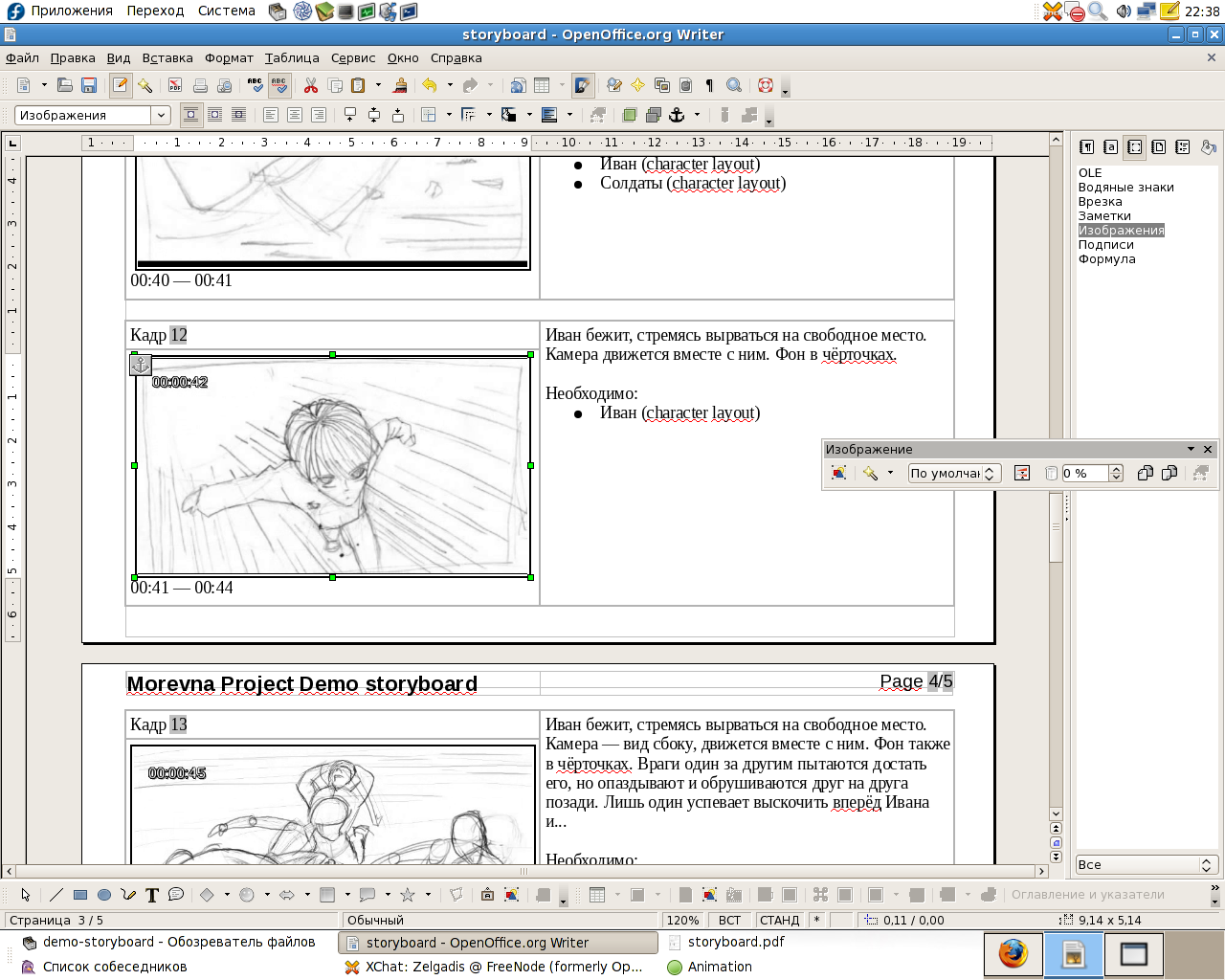Toggle the Show Draw Functions icon
Screen dimensions: 1225x980
[x=583, y=85]
